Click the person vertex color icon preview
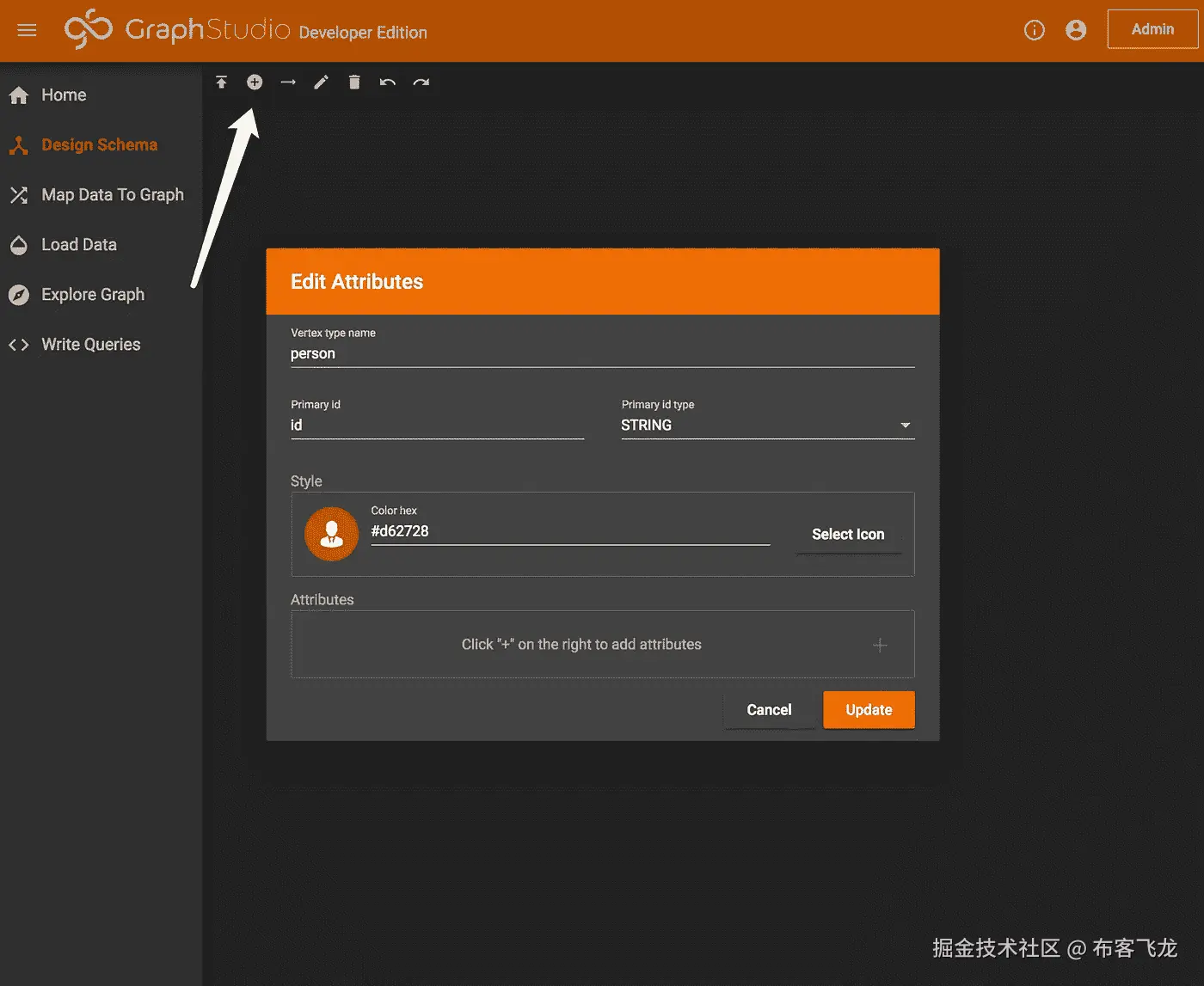1204x986 pixels. (331, 534)
